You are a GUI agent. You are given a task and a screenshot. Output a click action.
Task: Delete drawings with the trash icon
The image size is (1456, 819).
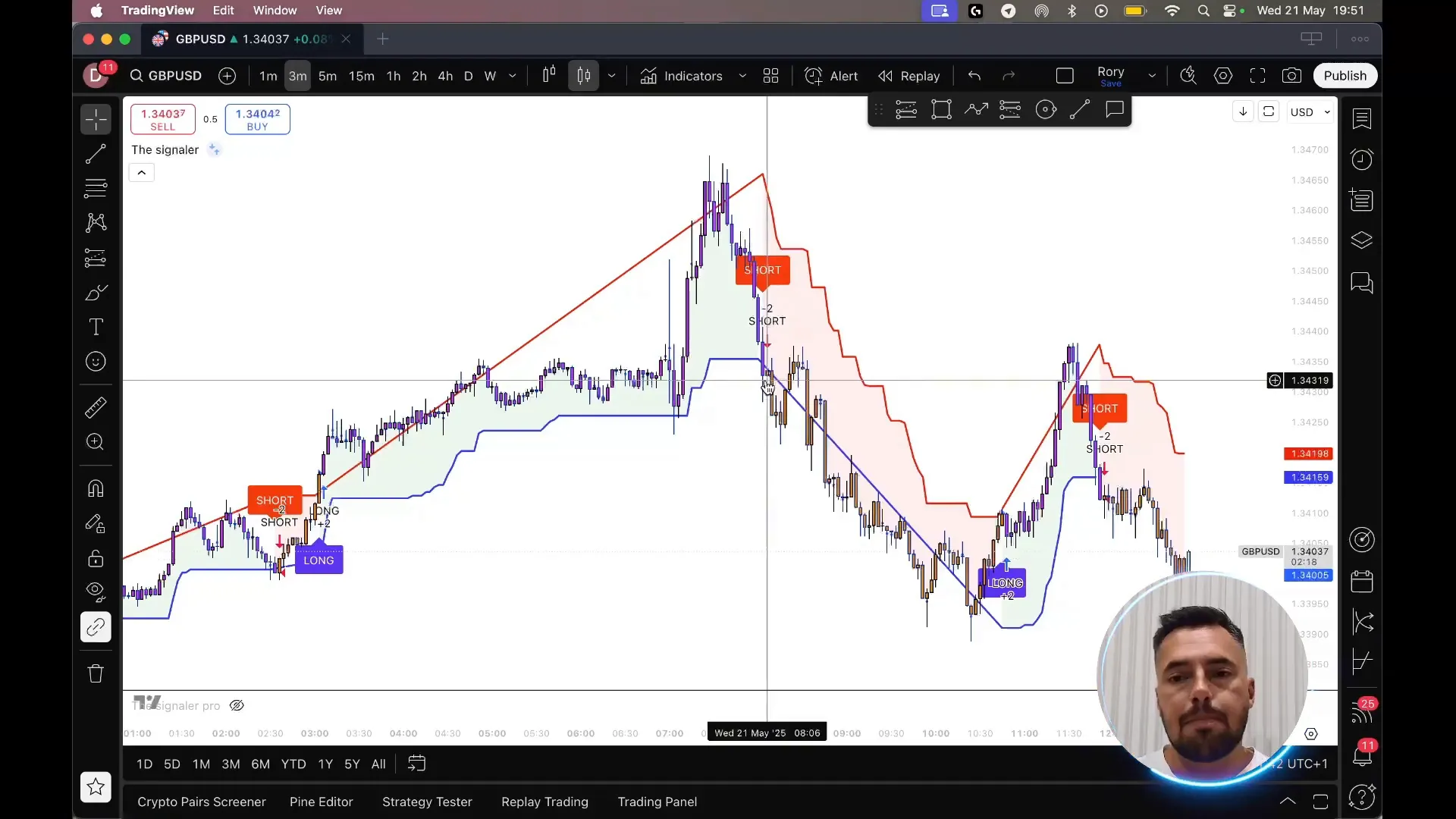pos(96,673)
